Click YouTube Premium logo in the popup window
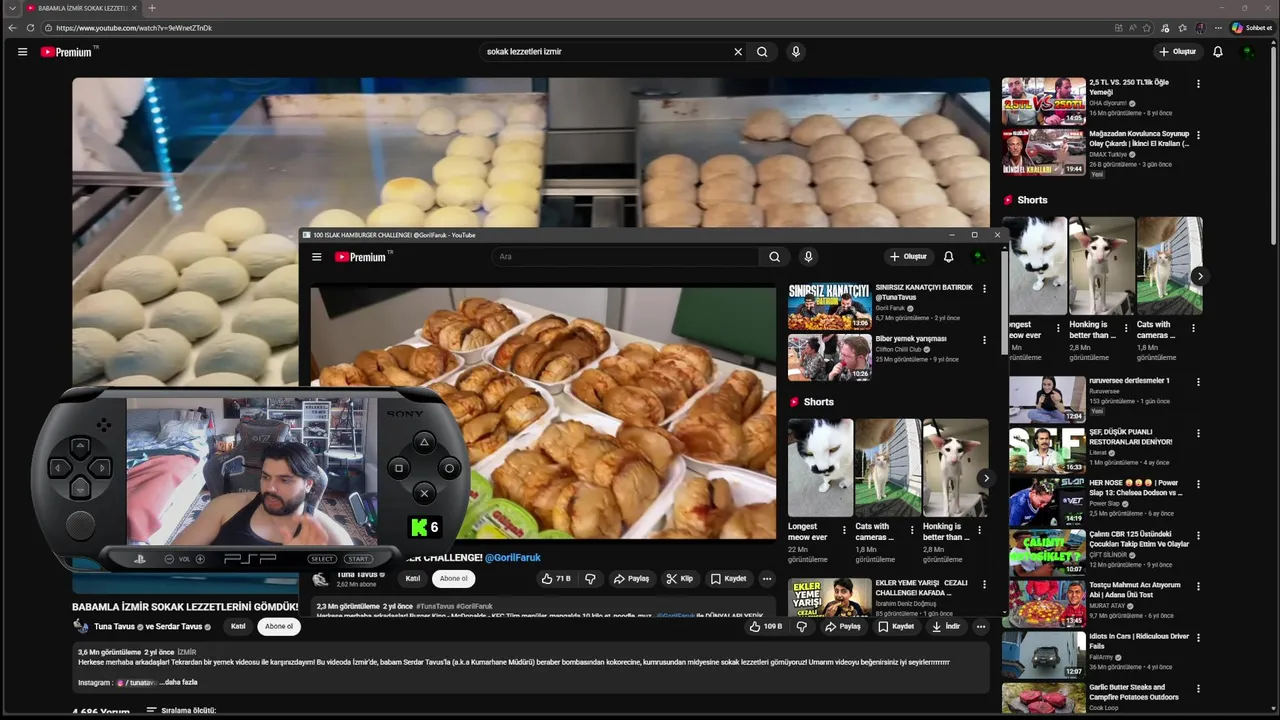The width and height of the screenshot is (1280, 720). coord(362,257)
